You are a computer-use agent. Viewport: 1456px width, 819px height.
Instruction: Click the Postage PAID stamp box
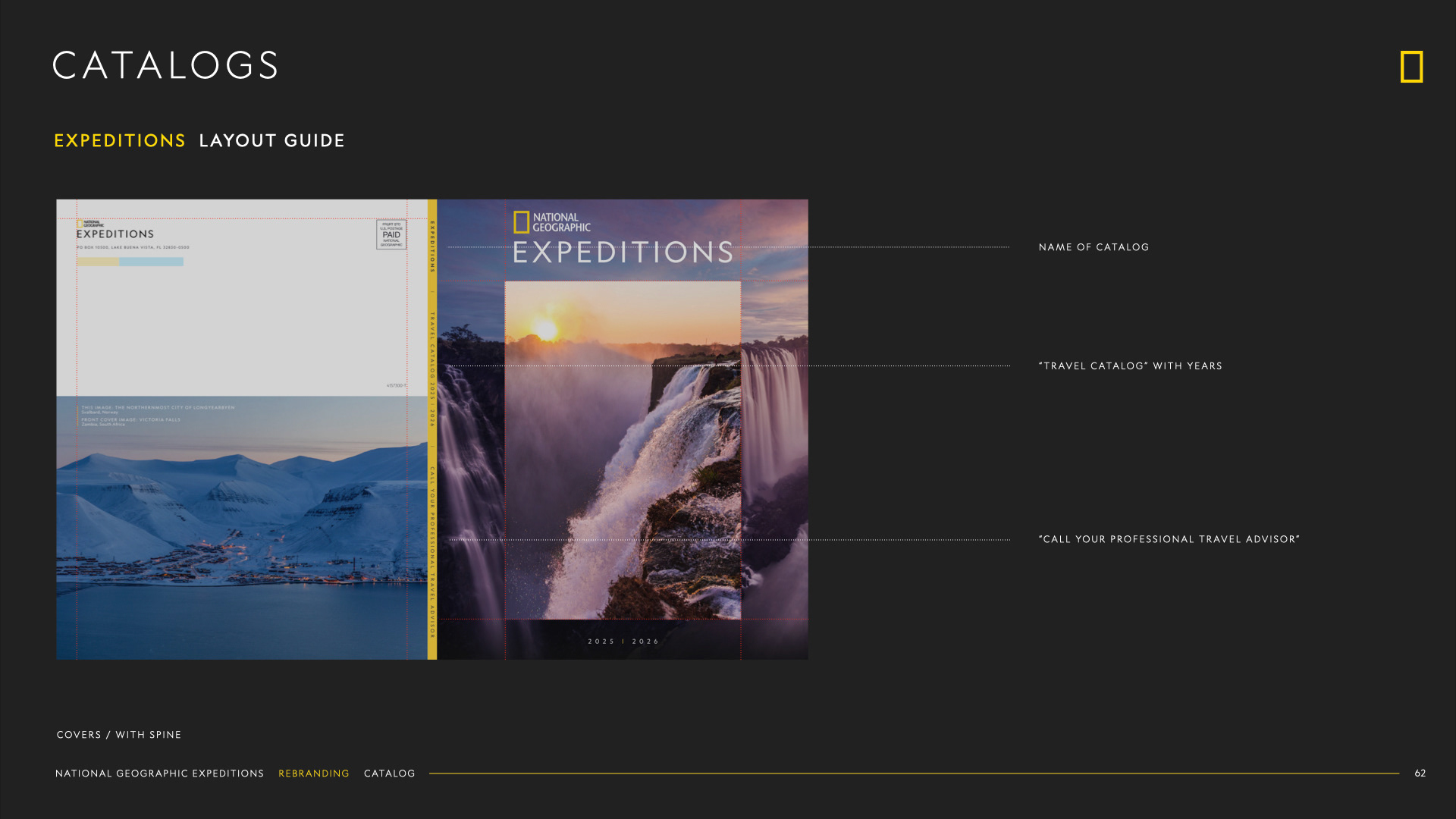(x=391, y=234)
